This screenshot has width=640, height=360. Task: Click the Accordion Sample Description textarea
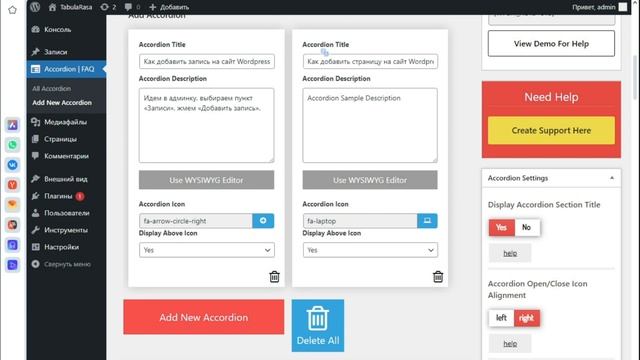[370, 125]
